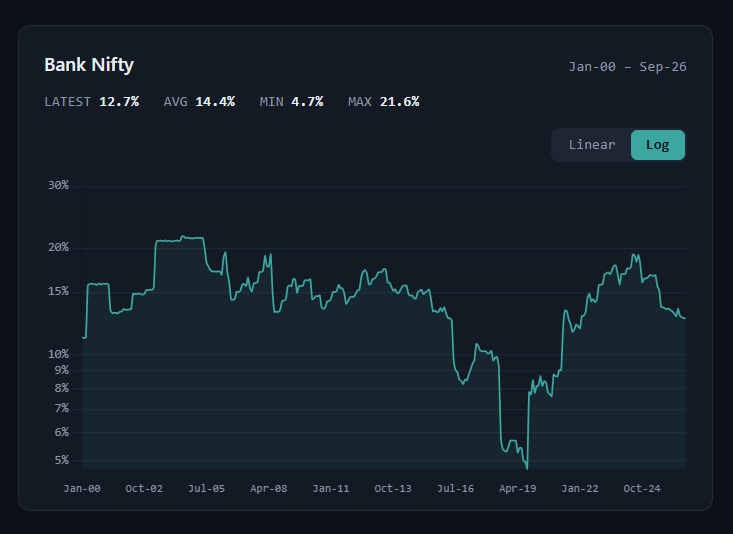Click the 7% y-axis label

point(62,409)
